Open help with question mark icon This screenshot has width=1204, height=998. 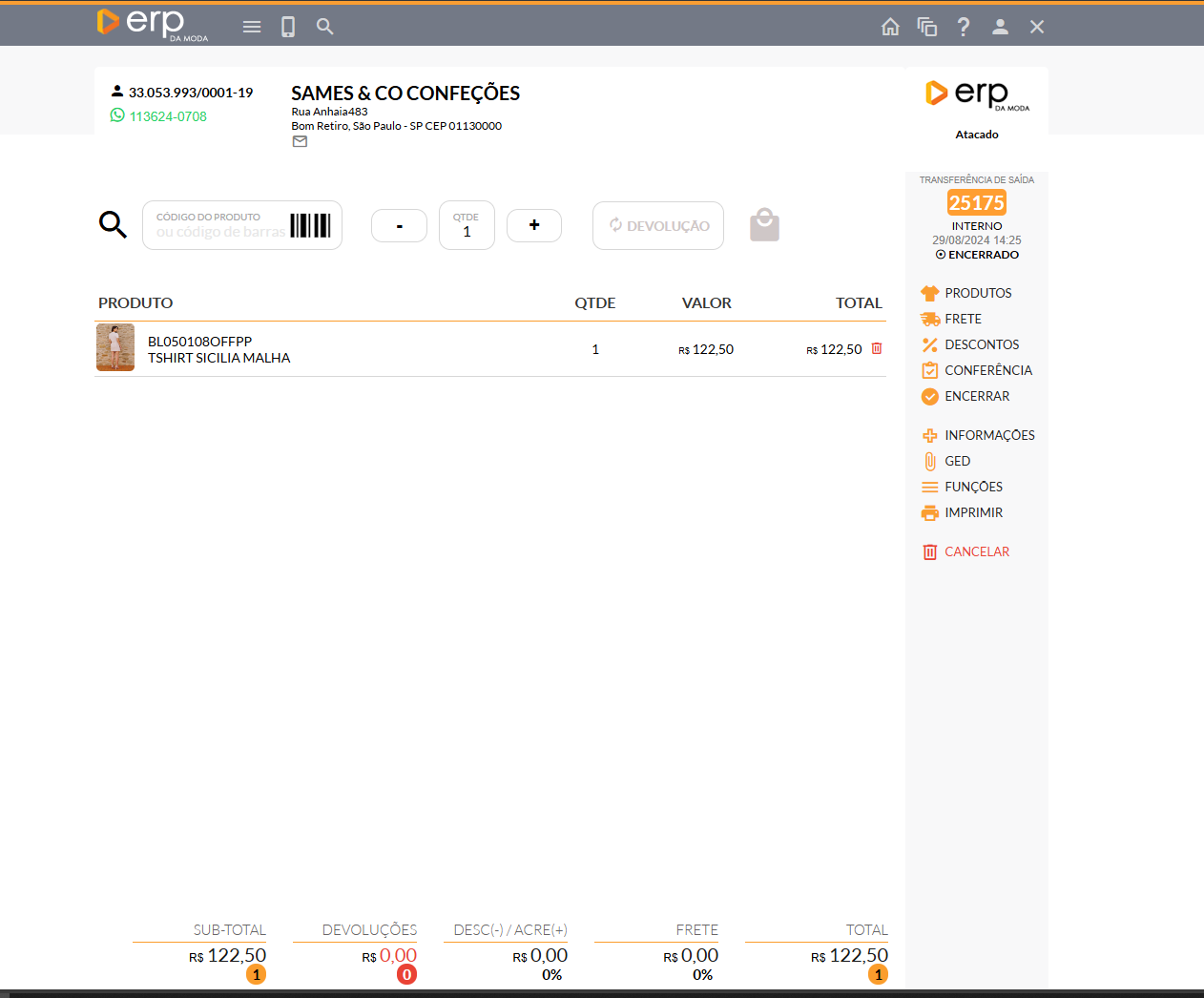964,27
